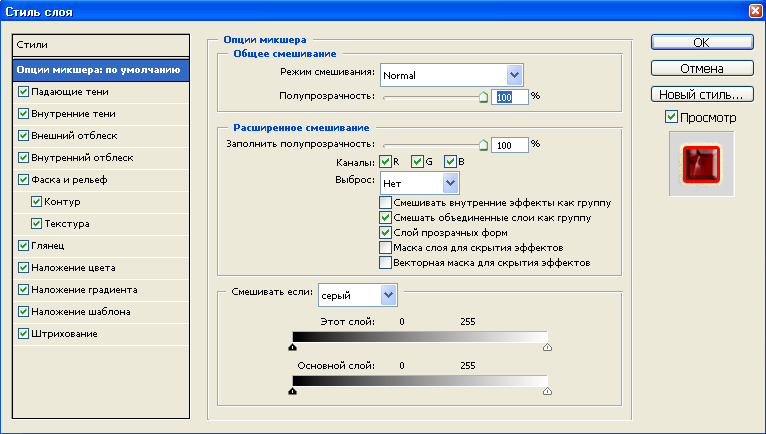Toggle the Просмотр preview checkbox
766x434 pixels.
(x=671, y=117)
